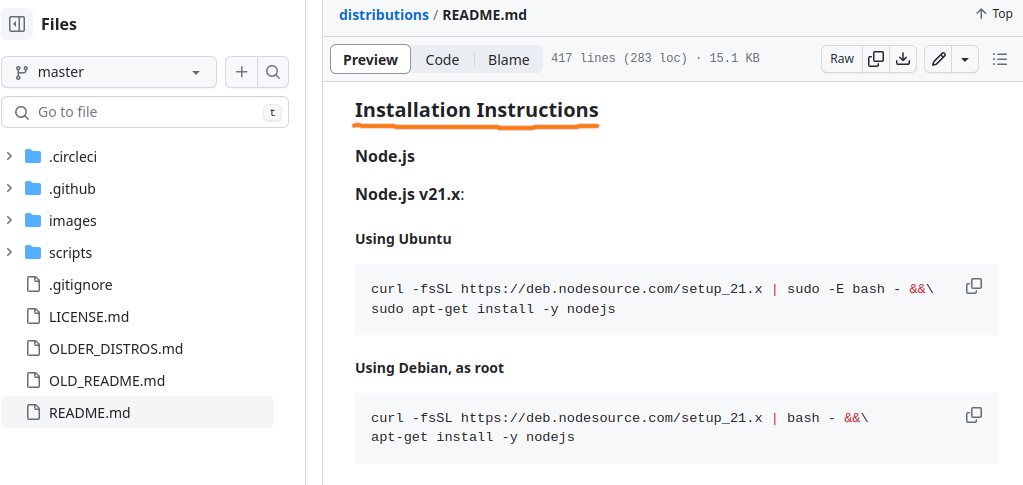Click the apt-get install -y nodejs line
Image resolution: width=1023 pixels, height=485 pixels.
tap(473, 437)
